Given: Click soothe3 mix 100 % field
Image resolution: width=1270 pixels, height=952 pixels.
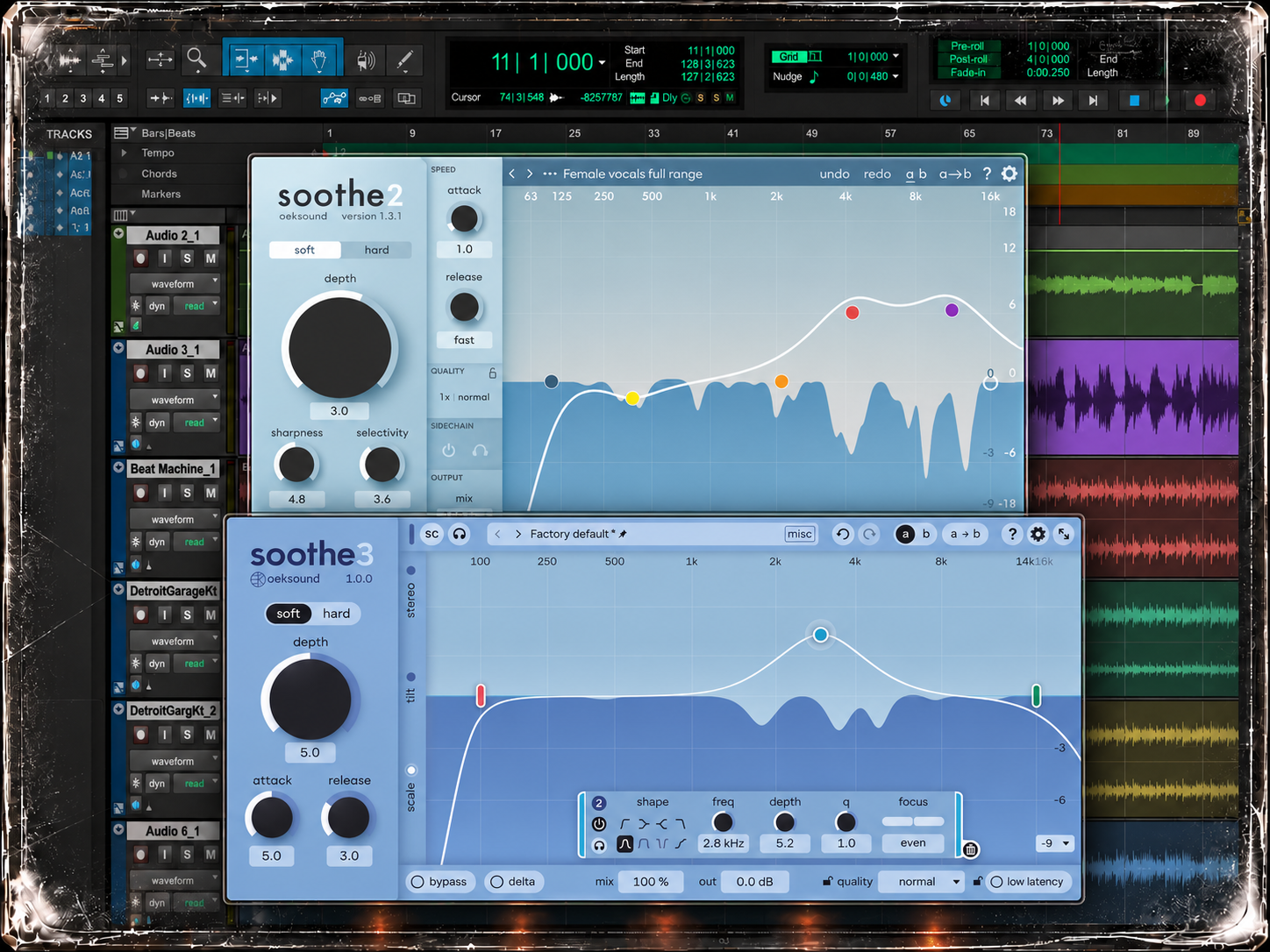Looking at the screenshot, I should (650, 881).
